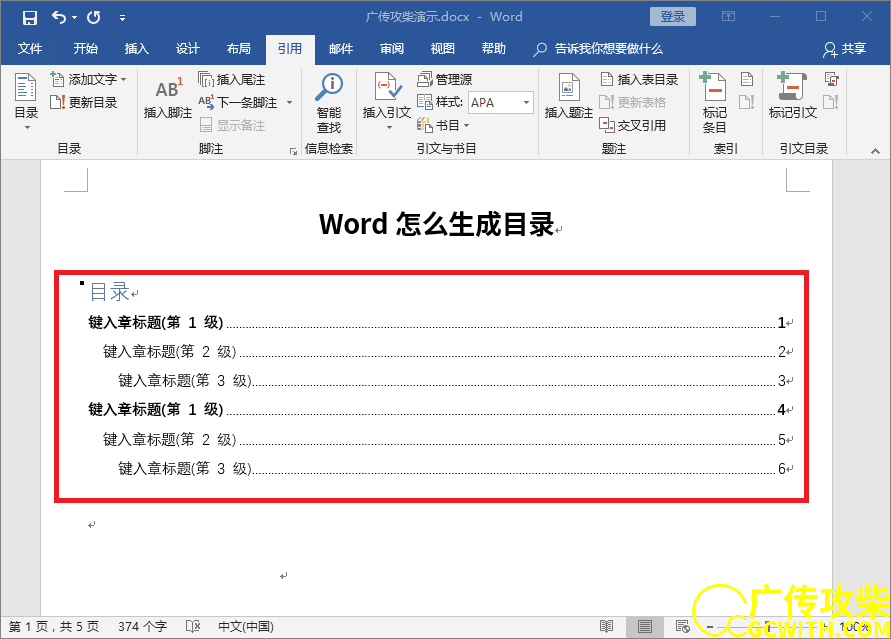Open the 书目 dropdown
The image size is (891, 639).
[443, 126]
